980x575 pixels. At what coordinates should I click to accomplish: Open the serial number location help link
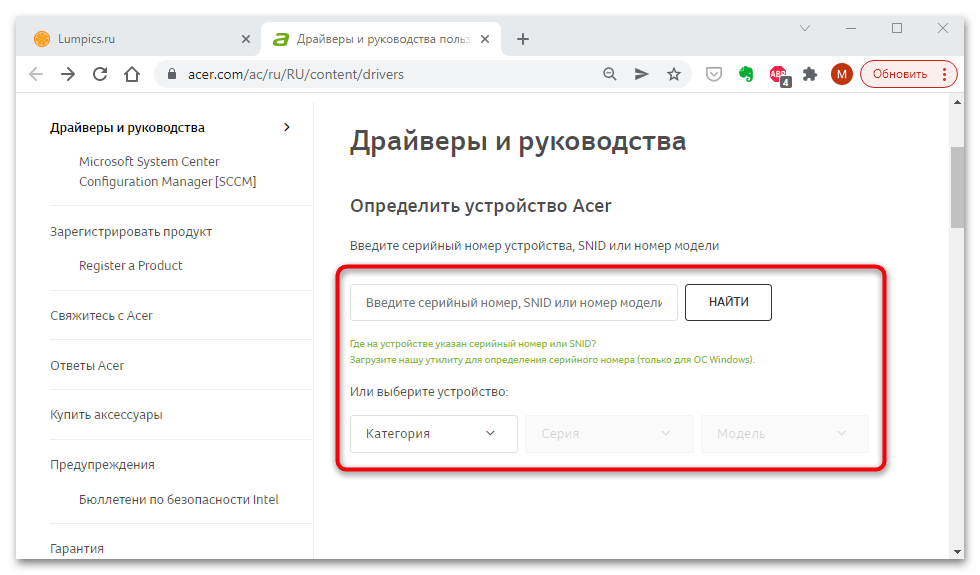coord(474,343)
